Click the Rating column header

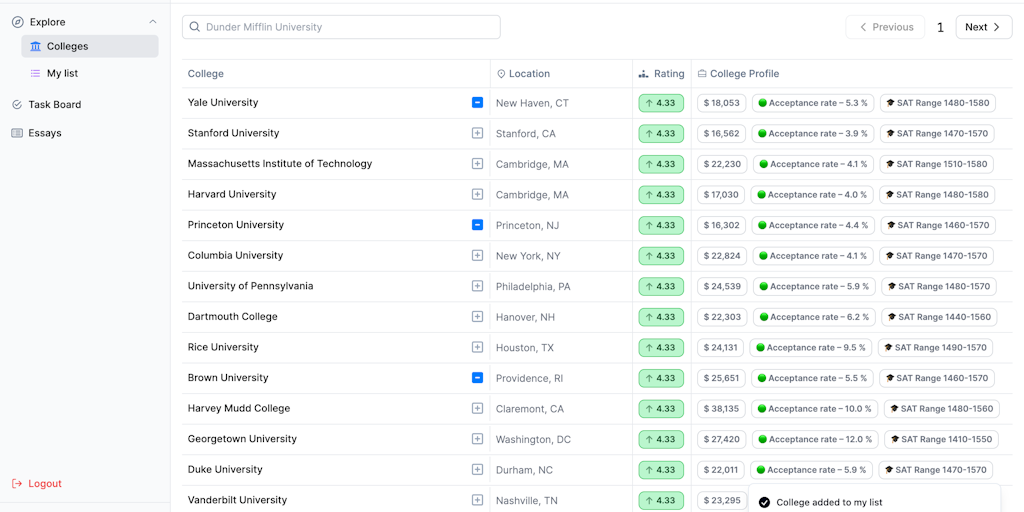pos(662,74)
